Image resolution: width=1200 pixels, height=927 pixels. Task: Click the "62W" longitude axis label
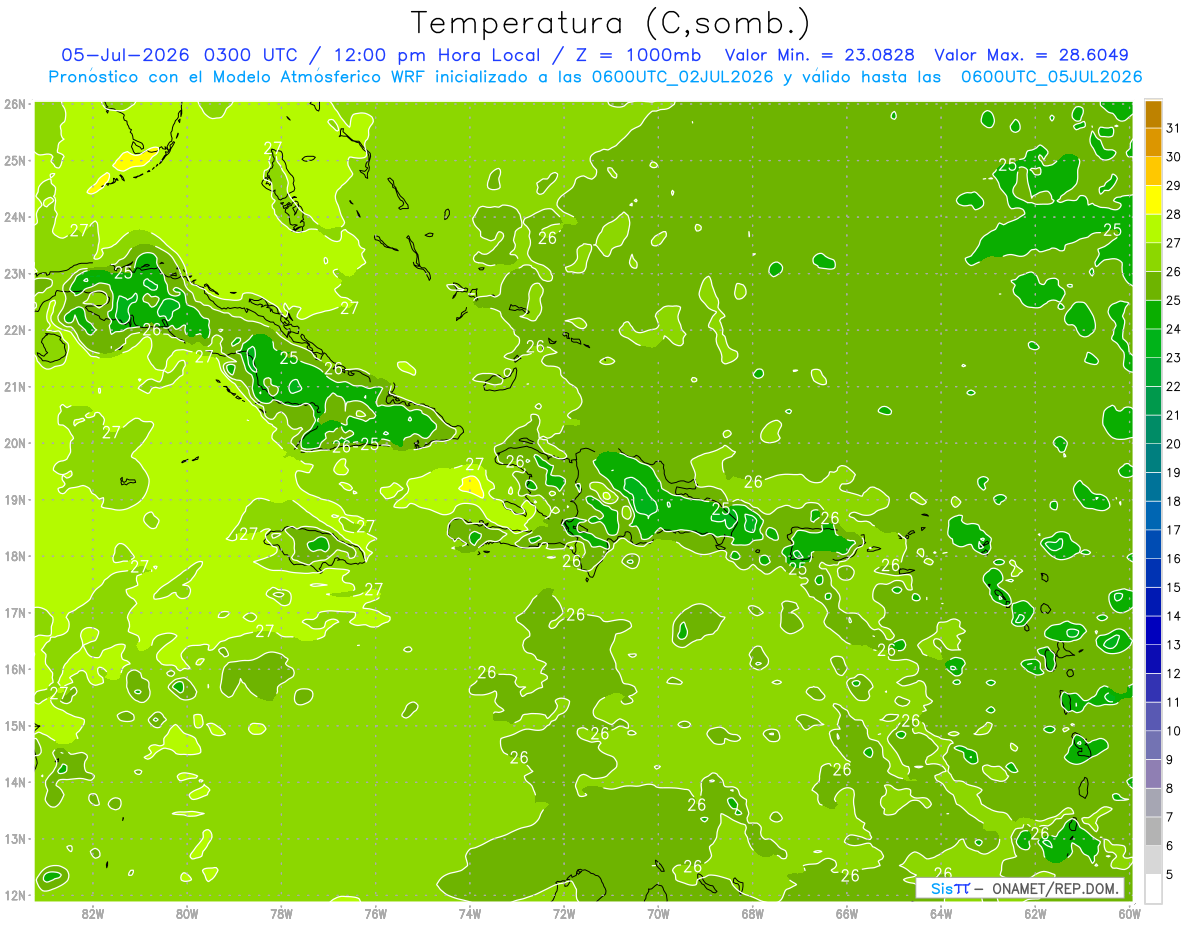[1035, 913]
